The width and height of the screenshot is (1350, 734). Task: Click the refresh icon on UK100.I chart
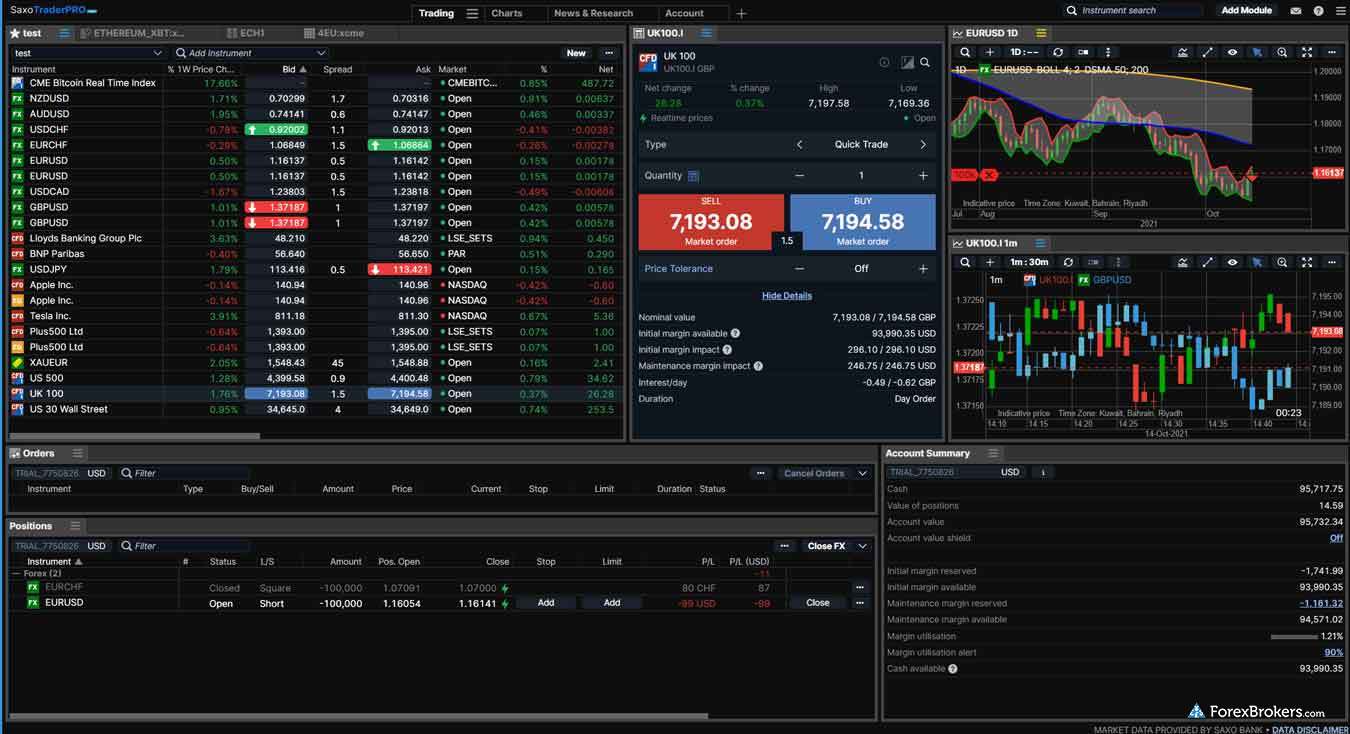[1068, 262]
